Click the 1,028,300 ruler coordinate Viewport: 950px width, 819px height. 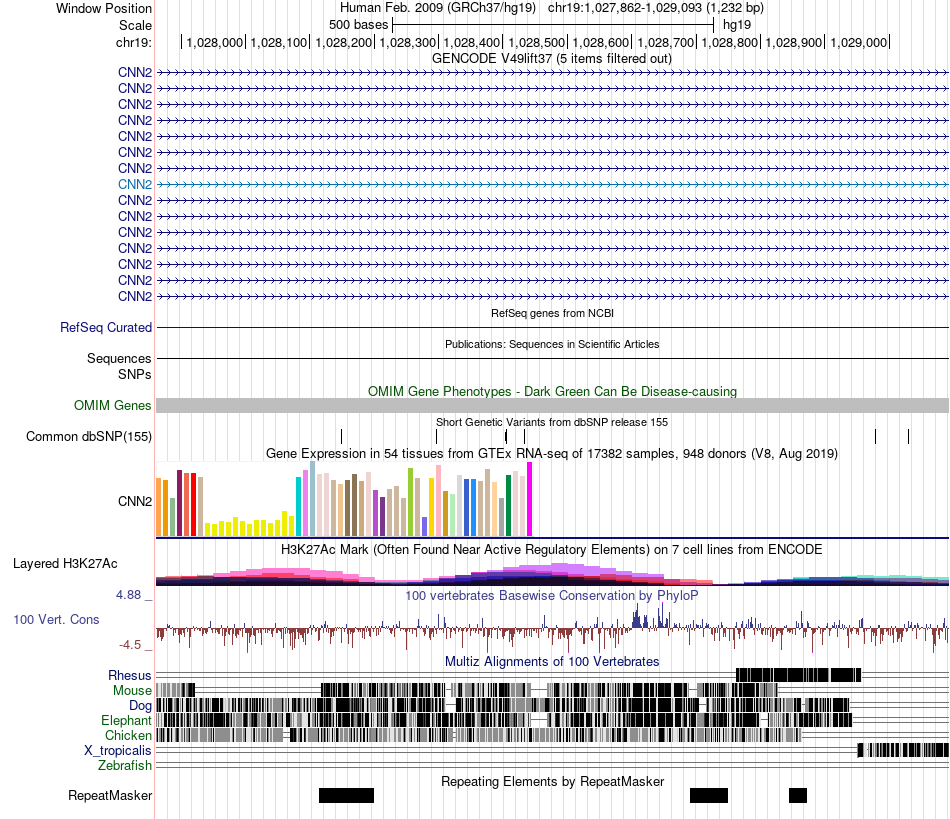pyautogui.click(x=408, y=42)
